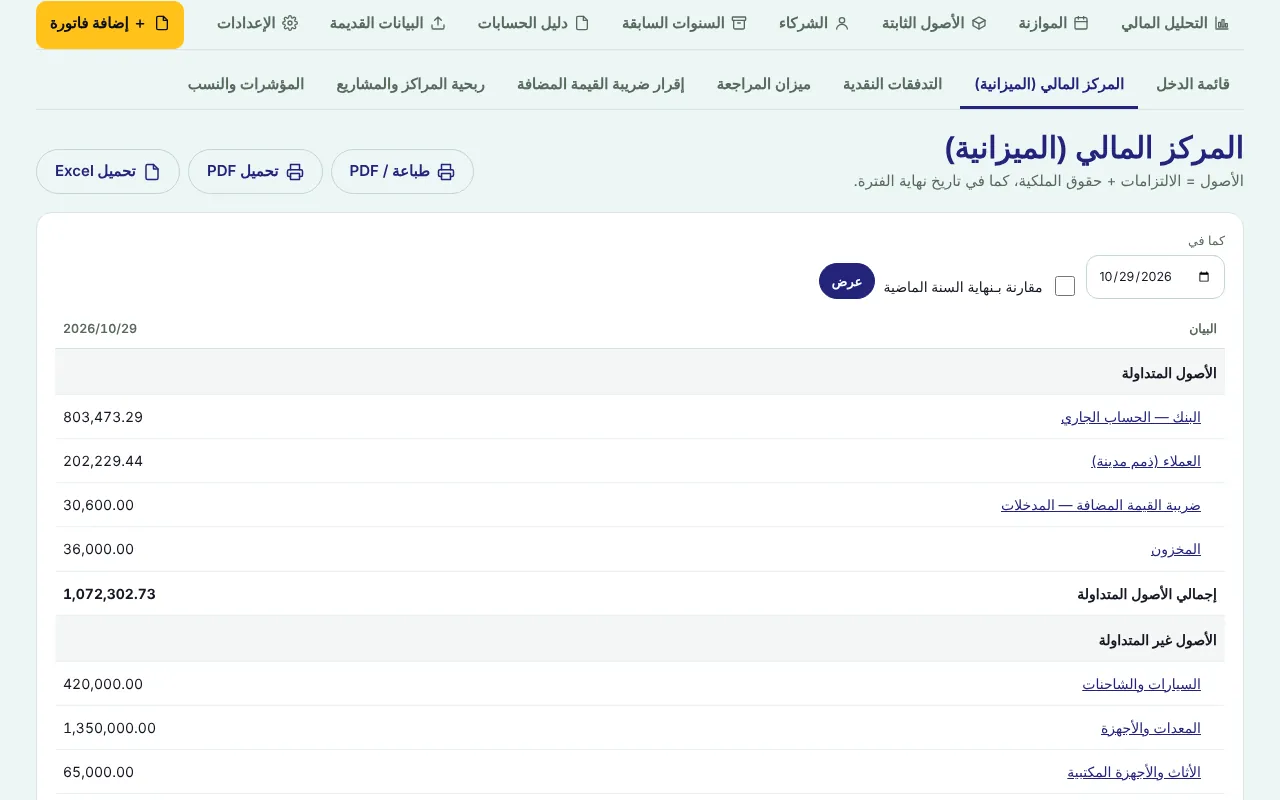This screenshot has height=800, width=1280.
Task: Click the printer icon in طباعة / PDF
Action: coord(446,171)
